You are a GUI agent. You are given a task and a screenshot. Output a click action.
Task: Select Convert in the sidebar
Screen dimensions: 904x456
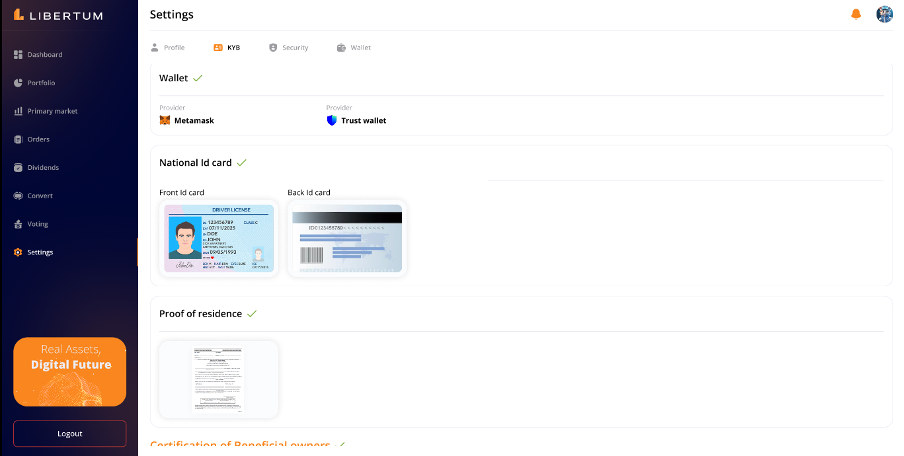(40, 195)
